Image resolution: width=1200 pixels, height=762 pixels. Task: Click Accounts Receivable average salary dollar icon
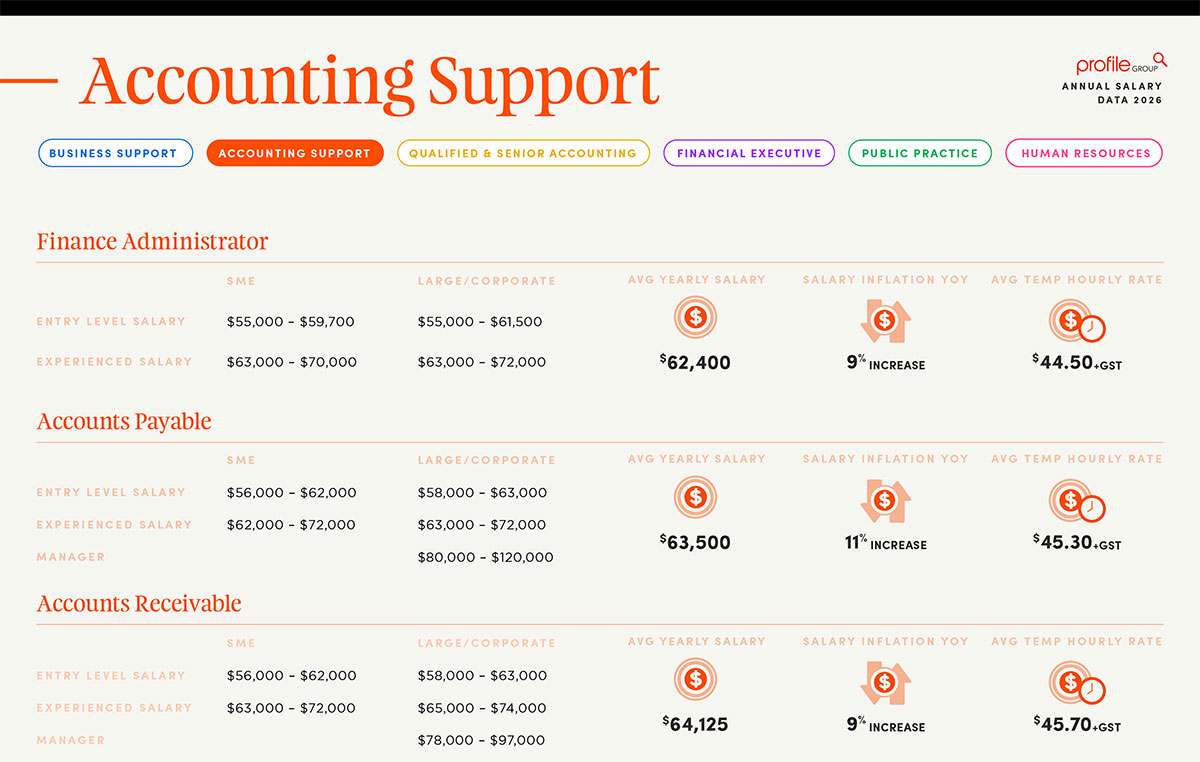pos(696,680)
